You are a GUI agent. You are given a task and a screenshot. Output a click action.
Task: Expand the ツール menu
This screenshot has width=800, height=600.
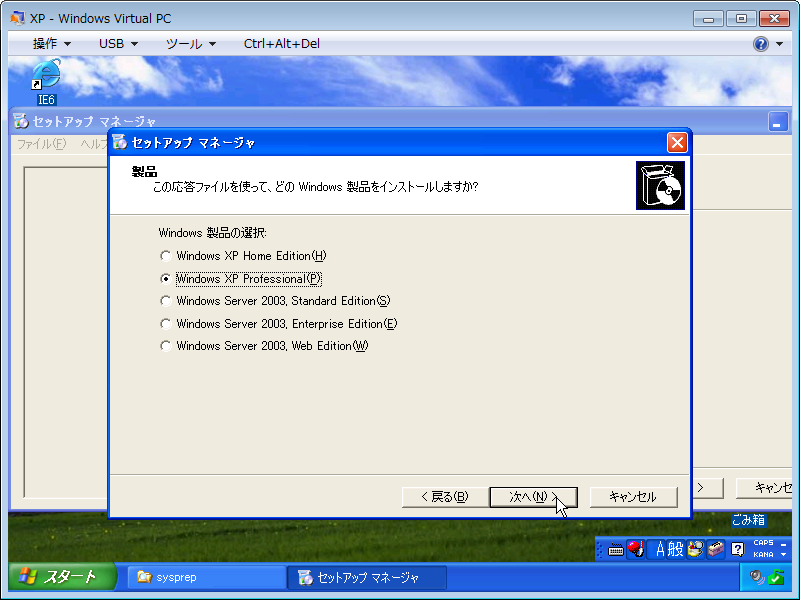(190, 44)
